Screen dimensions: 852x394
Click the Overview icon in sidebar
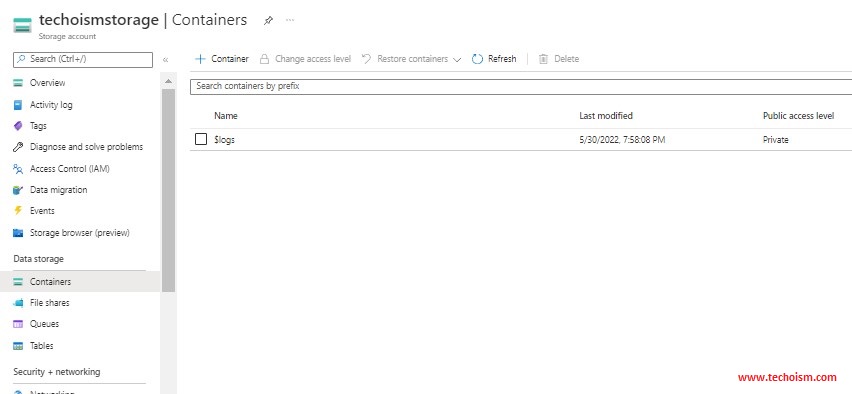pos(18,83)
